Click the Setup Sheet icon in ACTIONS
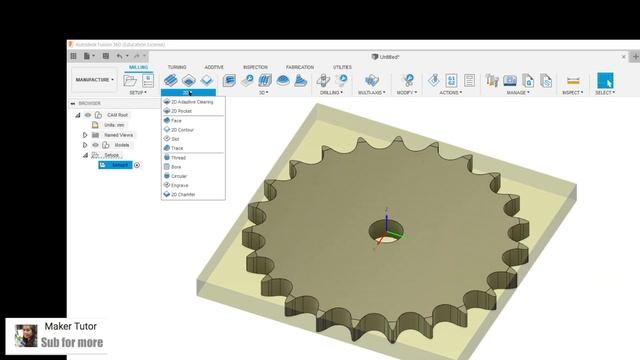The height and width of the screenshot is (360, 640). click(x=469, y=80)
